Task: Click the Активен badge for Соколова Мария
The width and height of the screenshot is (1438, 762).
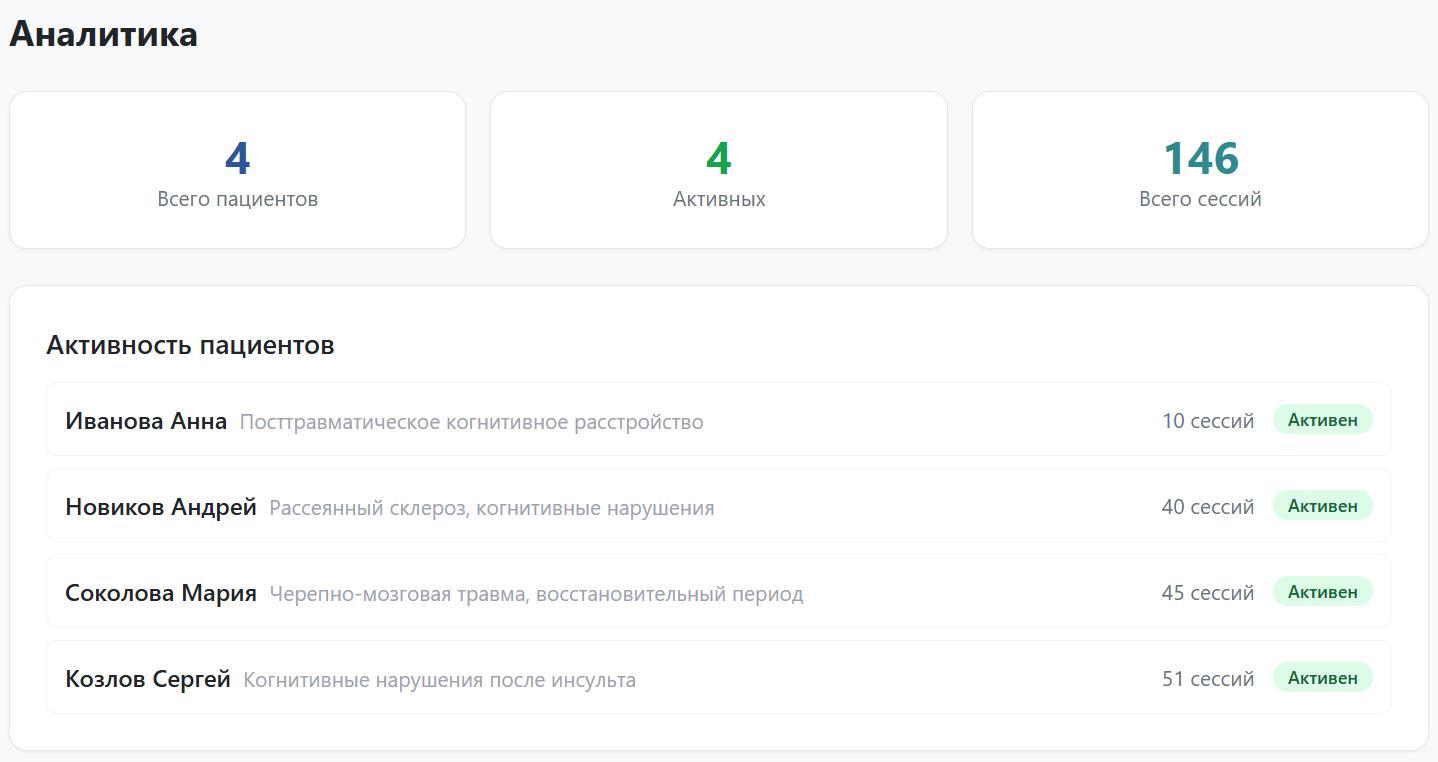Action: coord(1322,591)
